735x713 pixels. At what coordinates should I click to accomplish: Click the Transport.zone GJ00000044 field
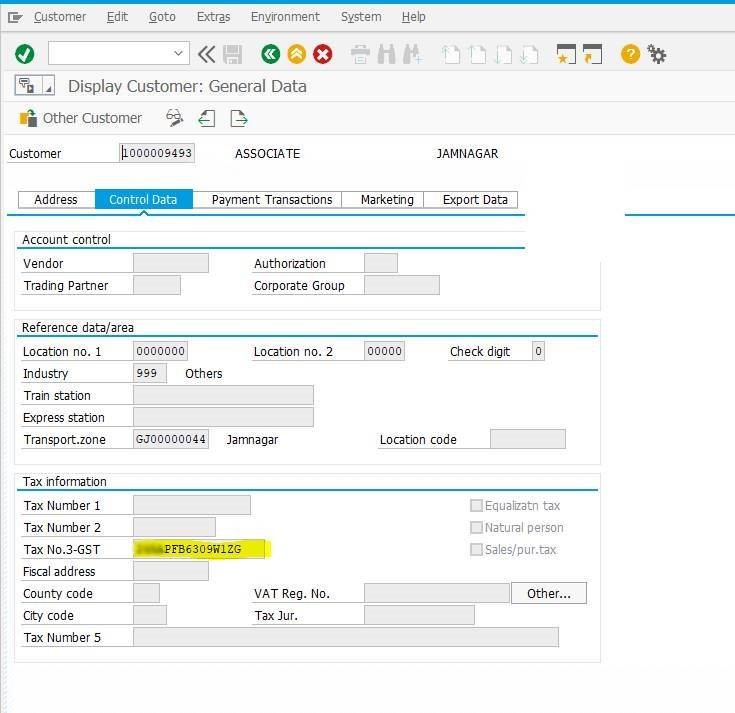pos(171,439)
